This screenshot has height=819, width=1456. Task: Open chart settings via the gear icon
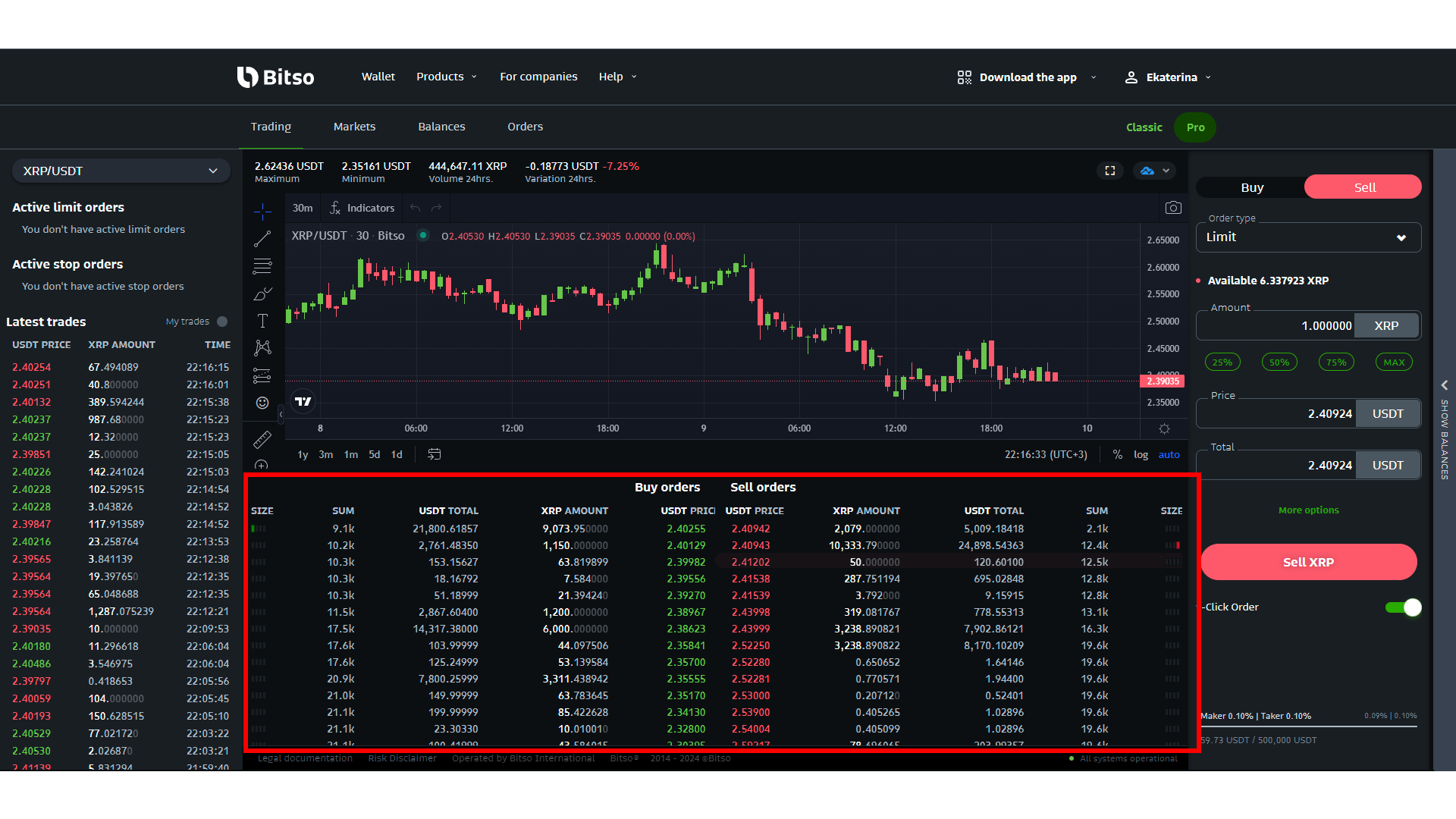pos(1165,428)
